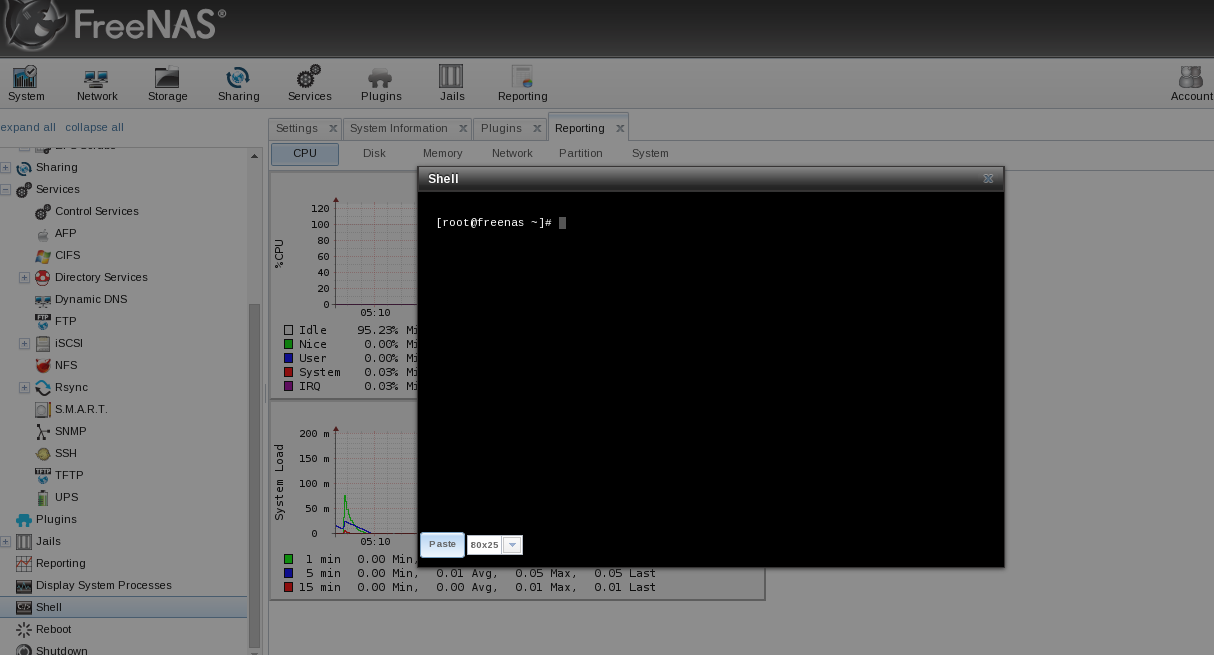Click the Control Services icon in tree
The image size is (1214, 655).
43,211
